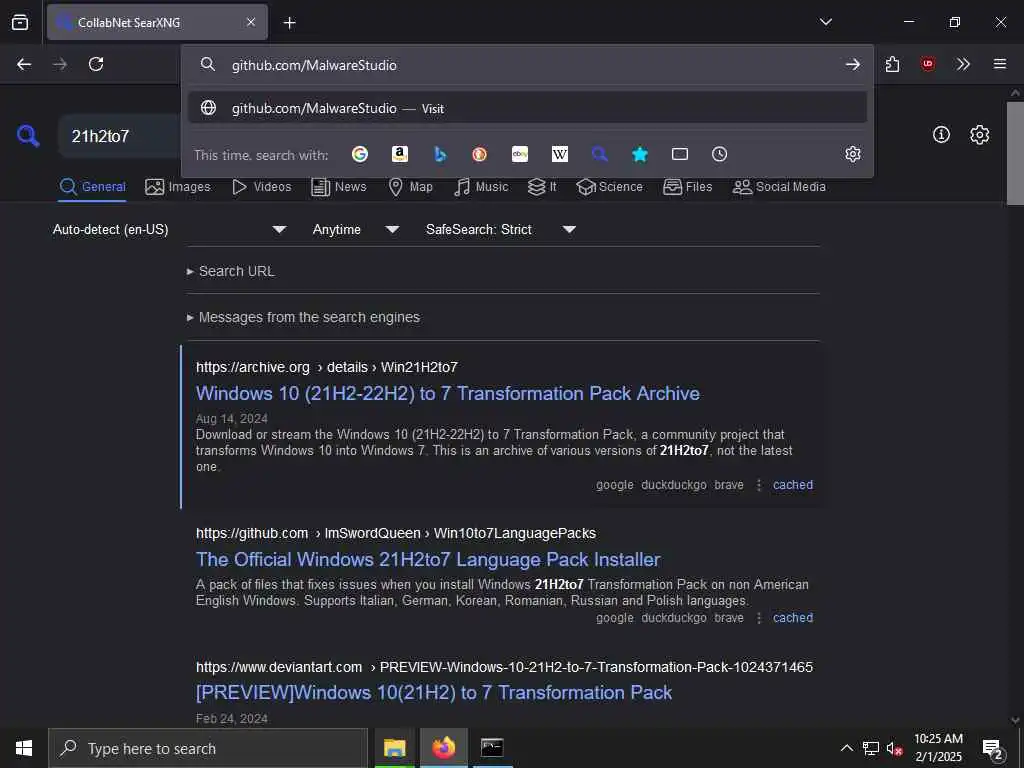Click the taskbar Type here to search box
The image size is (1024, 768).
click(208, 748)
